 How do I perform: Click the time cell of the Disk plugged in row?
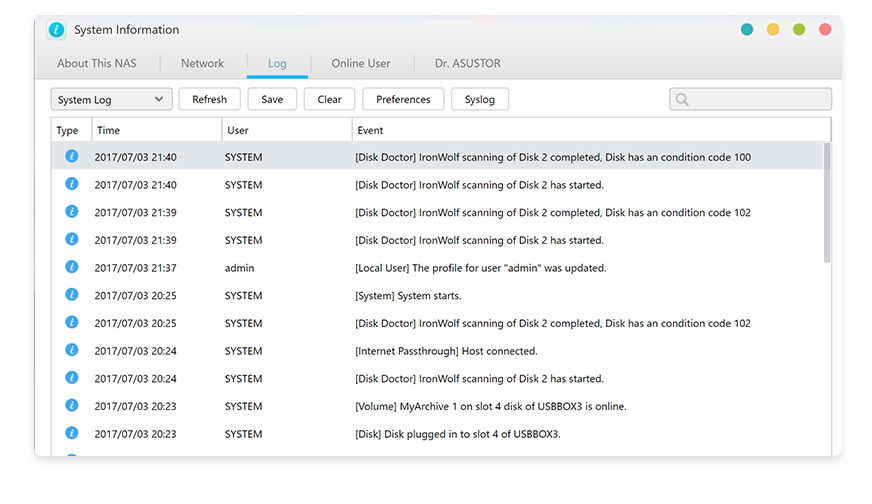coord(135,434)
